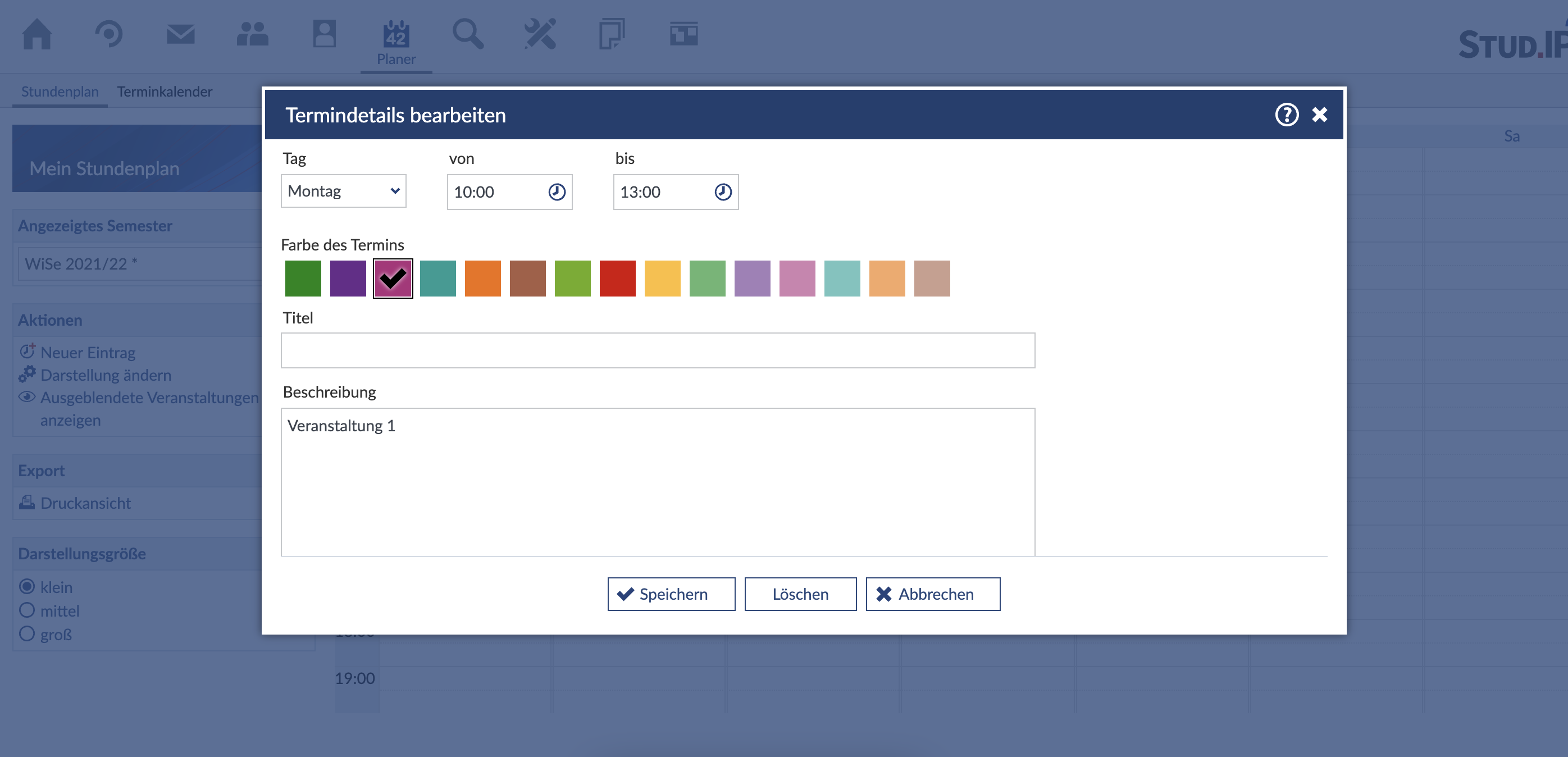Open the messages envelope icon
The image size is (1568, 757).
[x=180, y=34]
